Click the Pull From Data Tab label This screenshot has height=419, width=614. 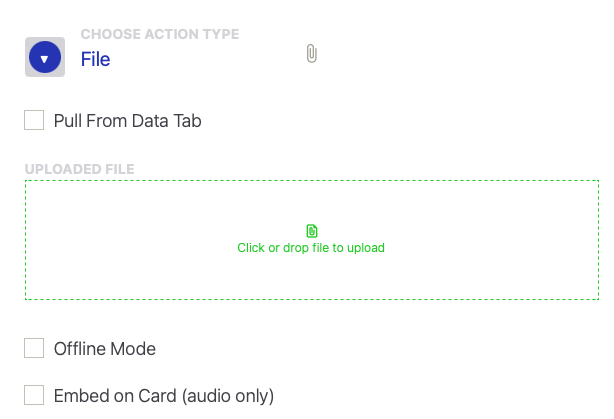pos(127,121)
